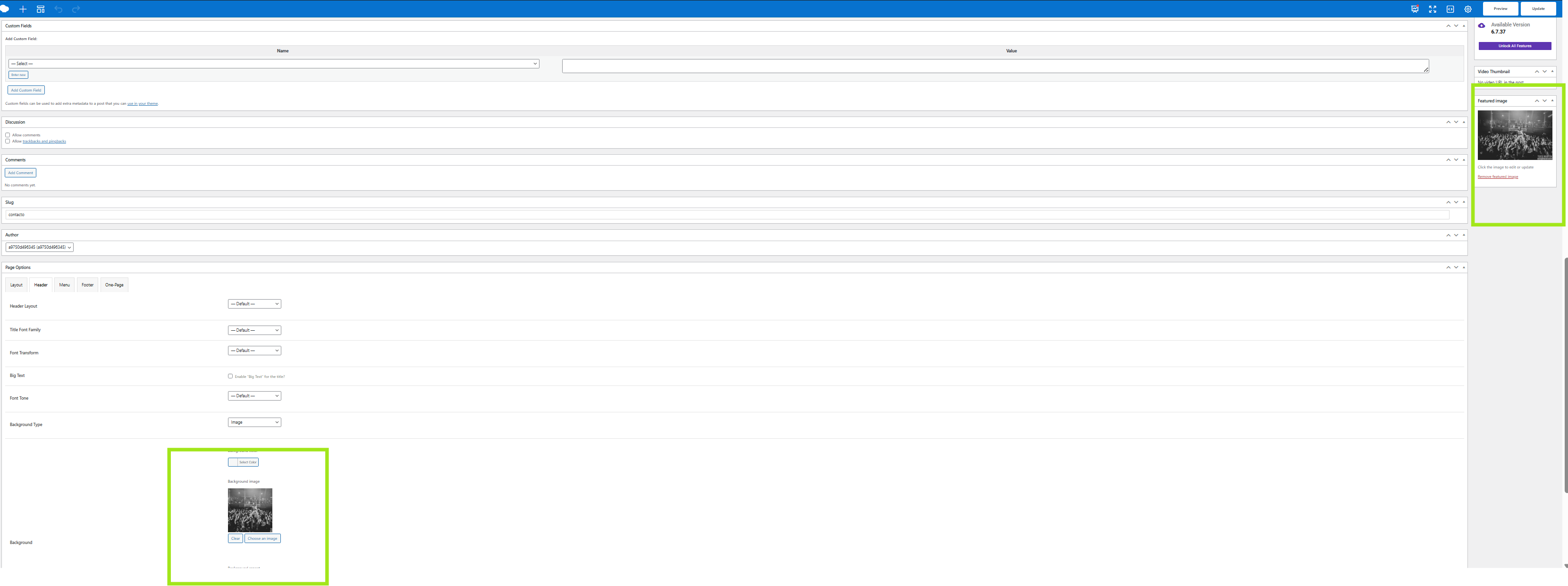Open the Header Layout dropdown
1568x586 pixels.
pos(254,304)
